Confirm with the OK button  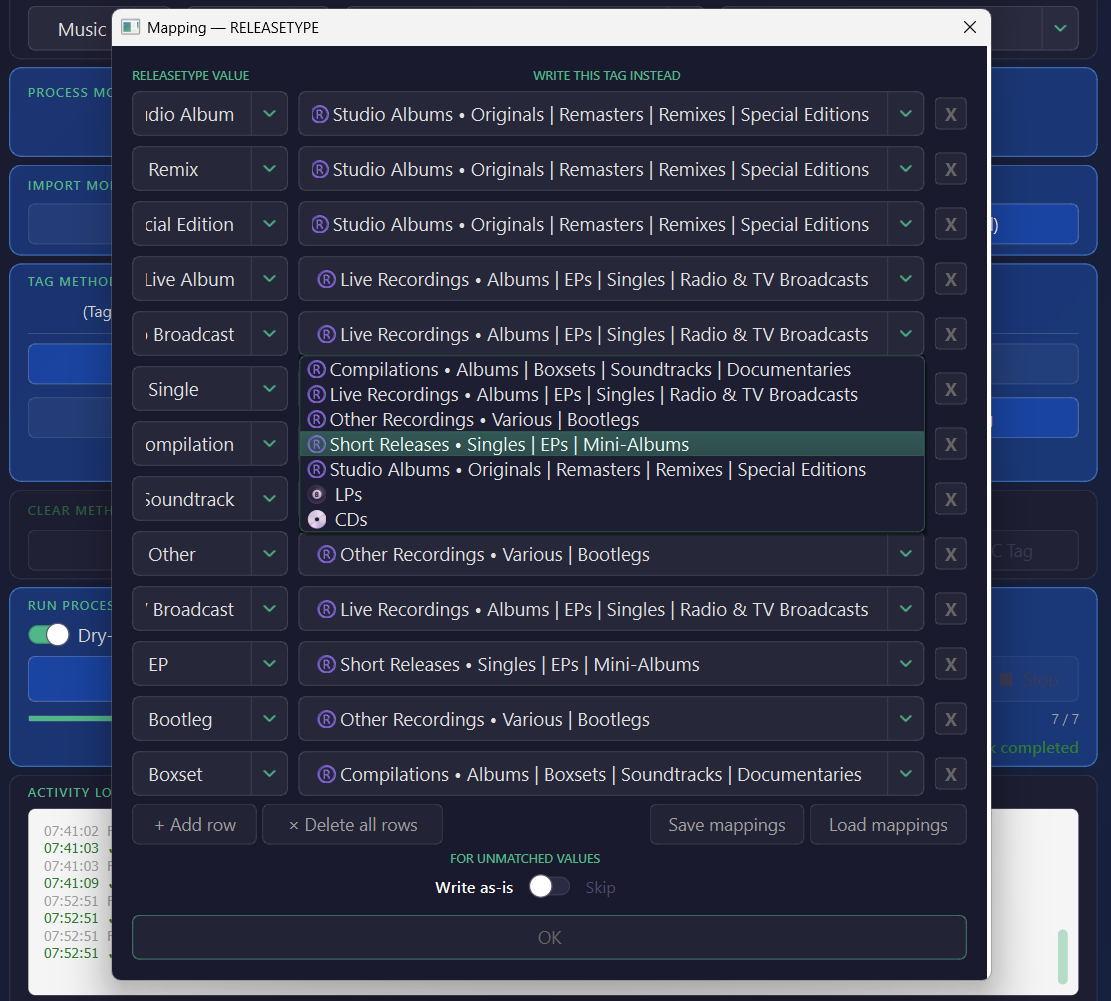point(549,937)
